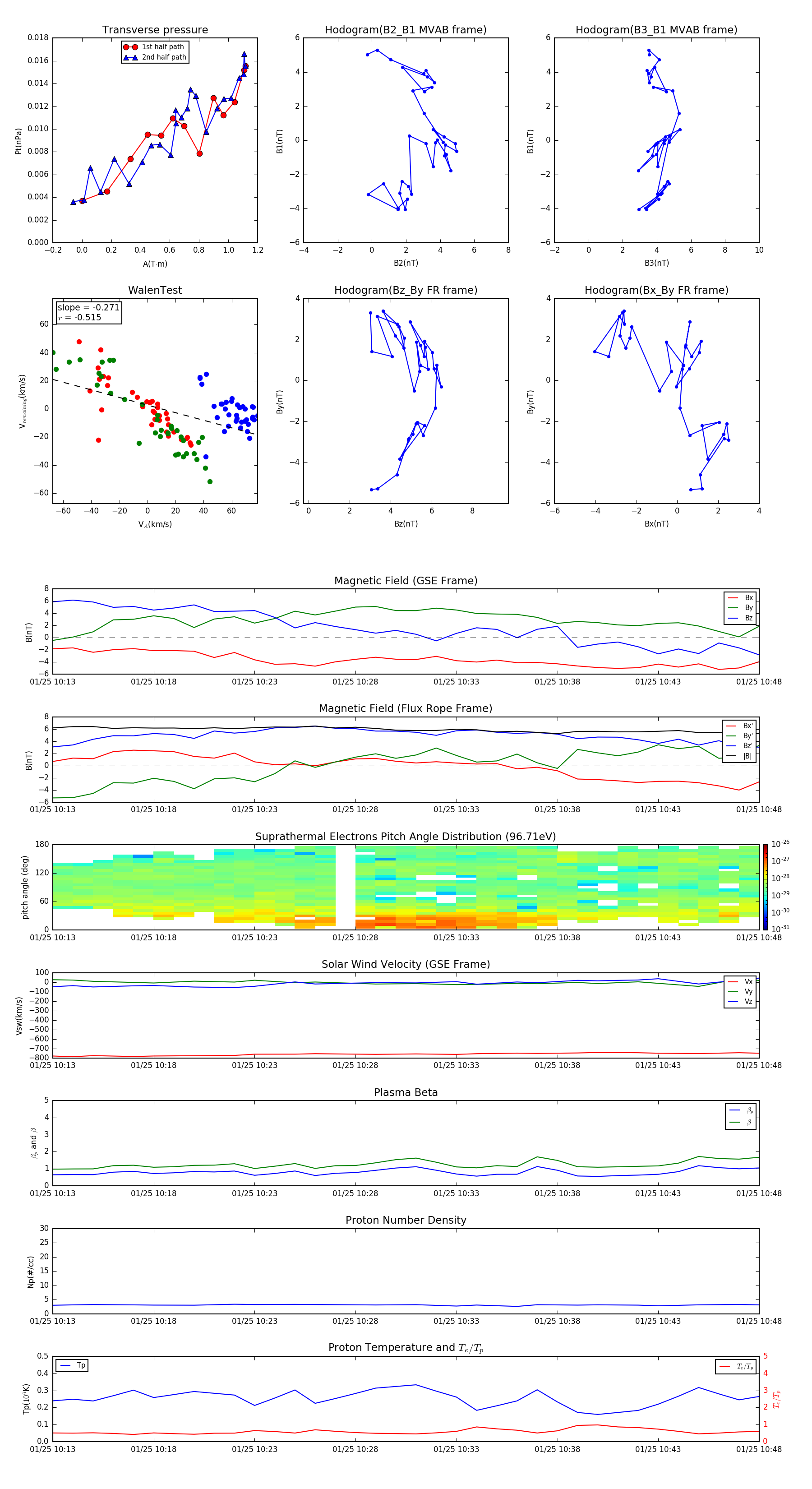Click 'B1(nT)' label on B3_B1 hodogram

pyautogui.click(x=531, y=140)
